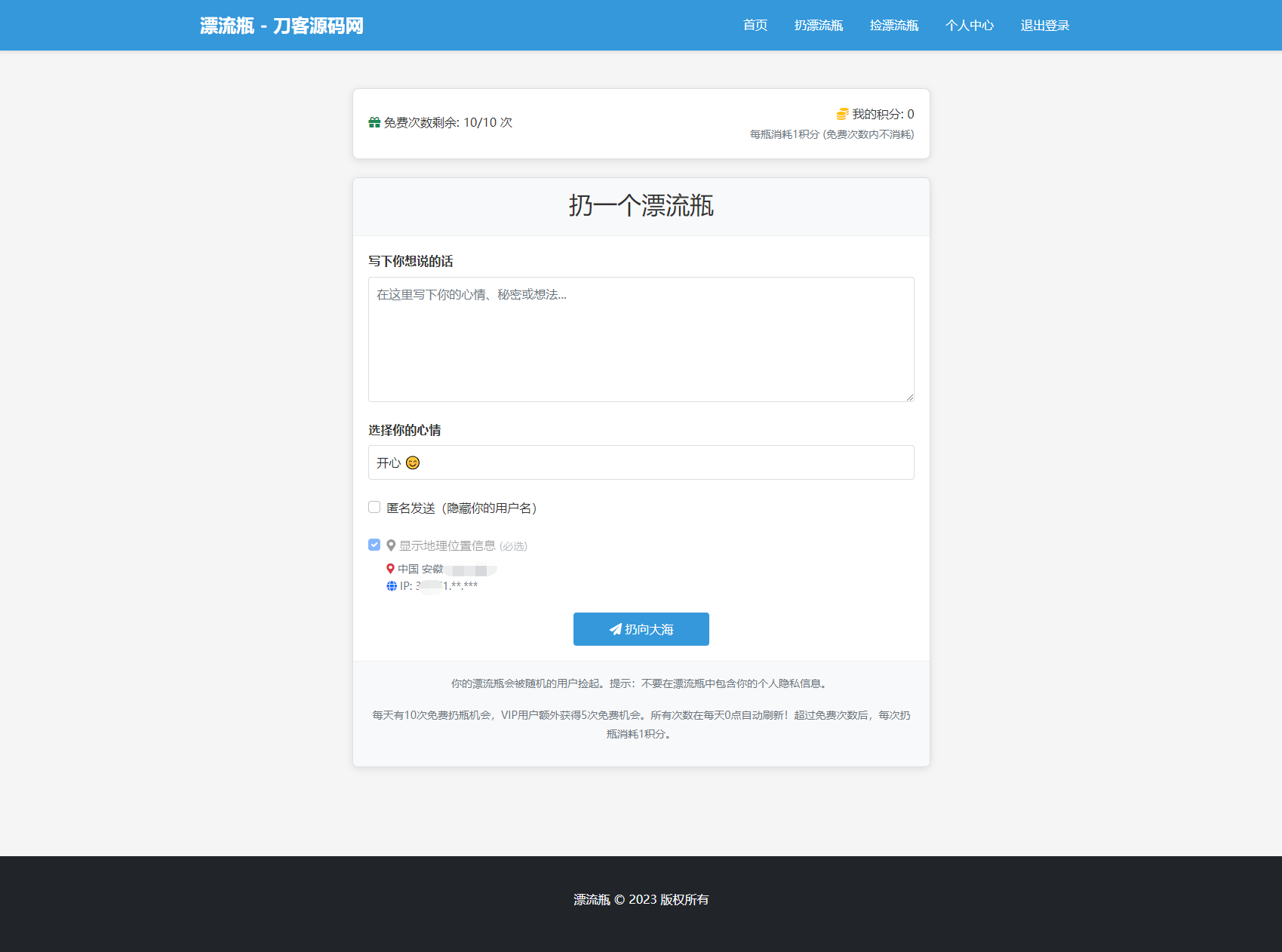The height and width of the screenshot is (952, 1282).
Task: Click the gray pin icon beside 显示地理位置信息
Action: [x=390, y=545]
